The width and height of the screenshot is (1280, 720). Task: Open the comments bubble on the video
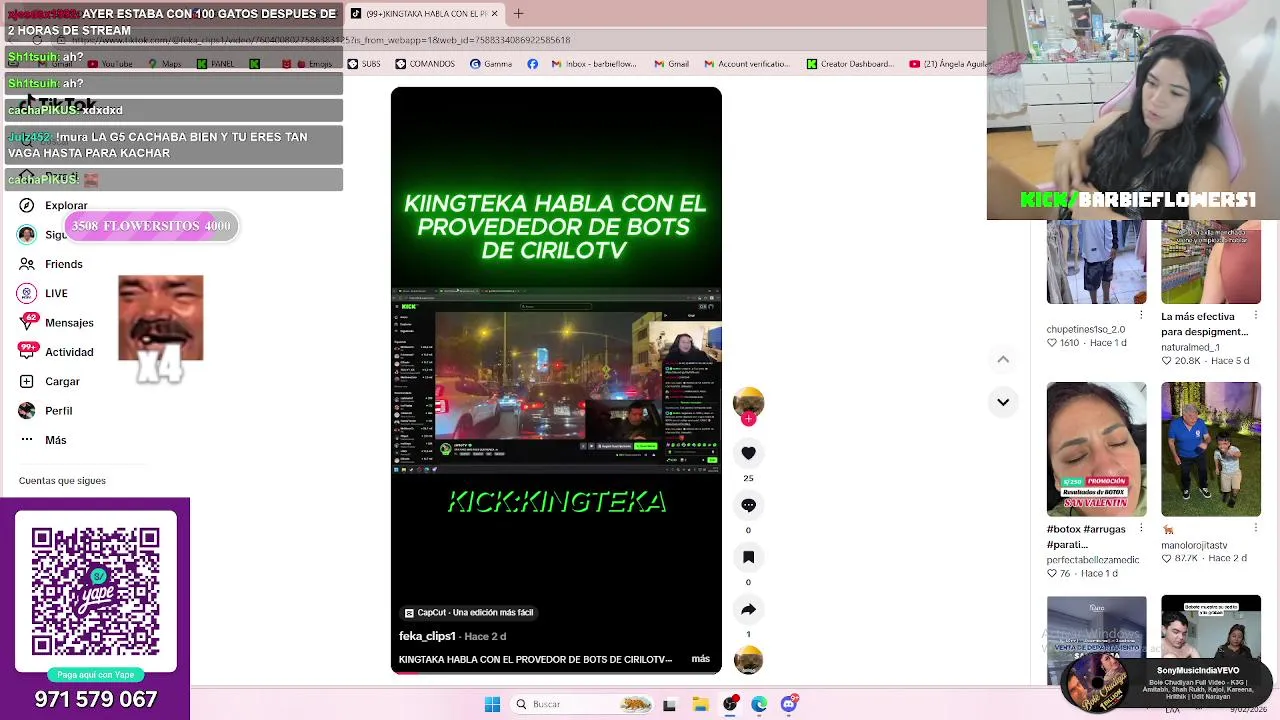tap(748, 505)
